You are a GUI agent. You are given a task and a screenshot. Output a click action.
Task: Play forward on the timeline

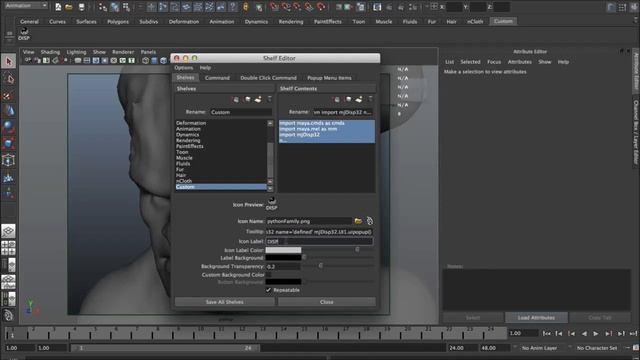point(596,333)
